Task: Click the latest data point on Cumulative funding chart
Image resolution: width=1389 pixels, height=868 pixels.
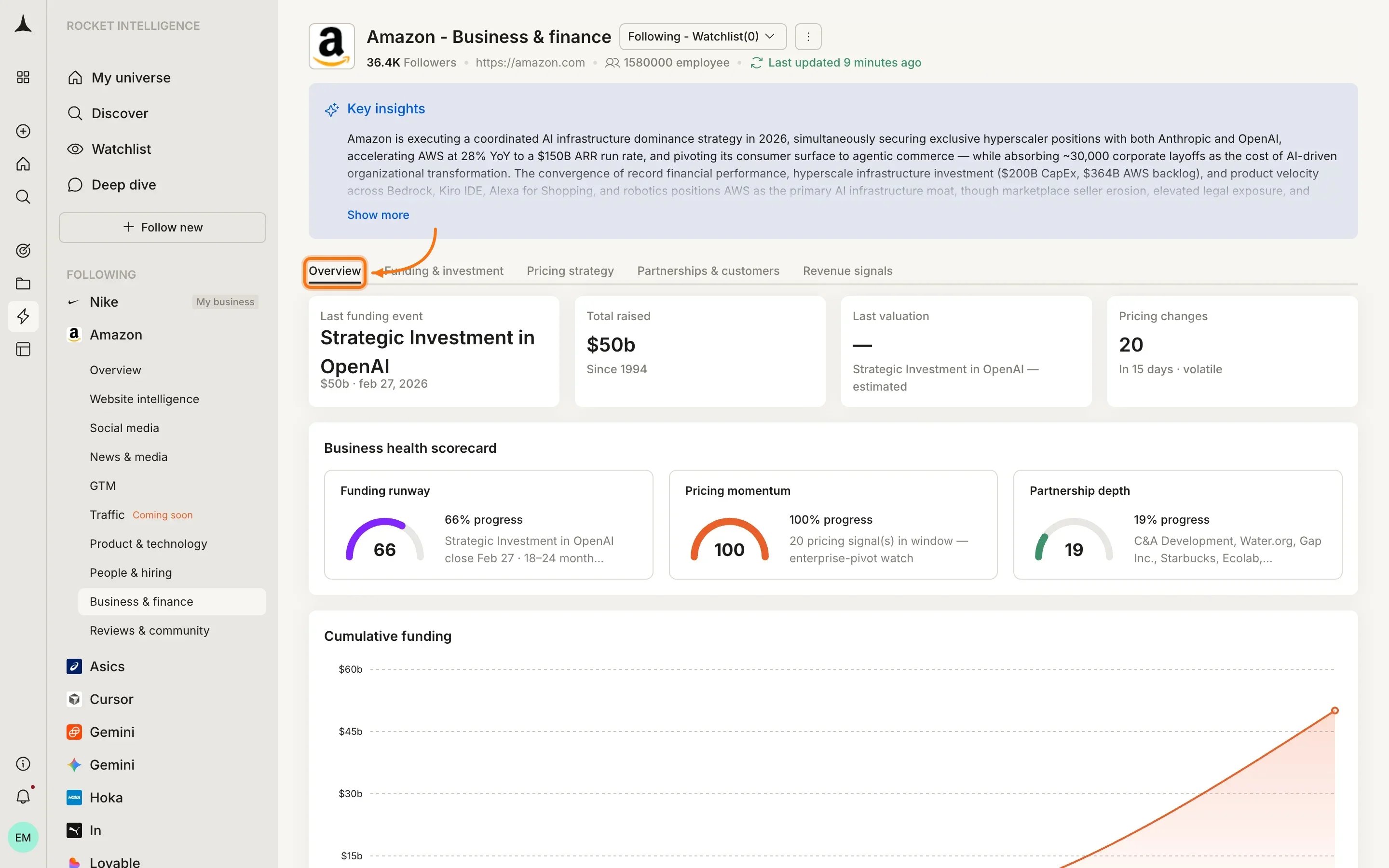Action: pos(1335,711)
